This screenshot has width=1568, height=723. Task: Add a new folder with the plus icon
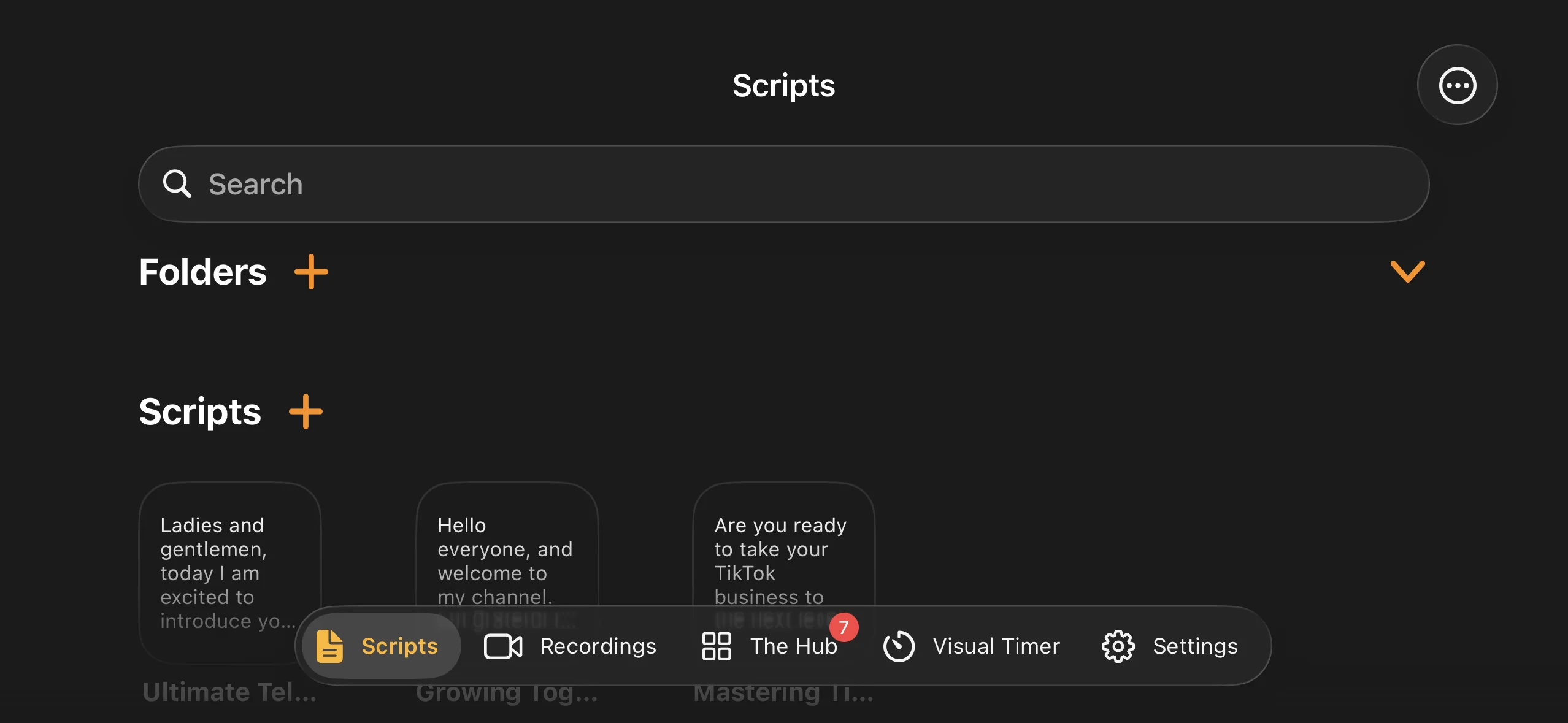pos(311,271)
